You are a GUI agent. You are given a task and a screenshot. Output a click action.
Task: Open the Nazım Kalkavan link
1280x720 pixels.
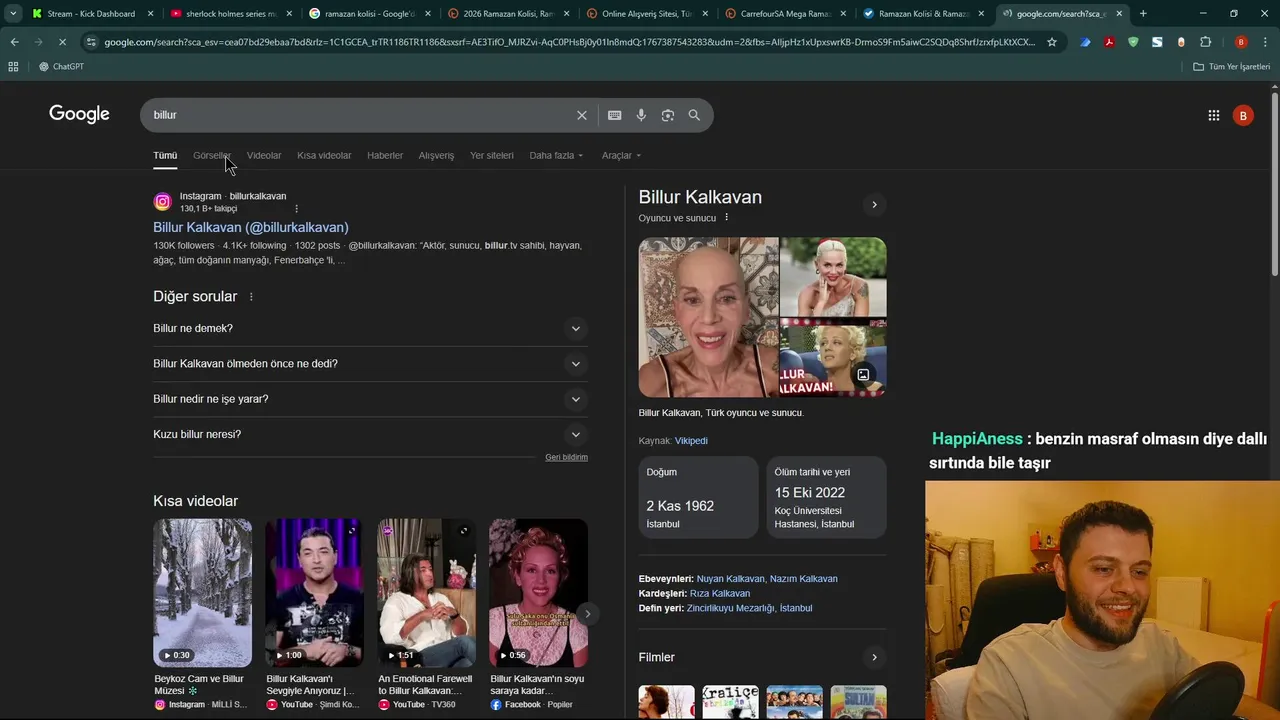[804, 579]
